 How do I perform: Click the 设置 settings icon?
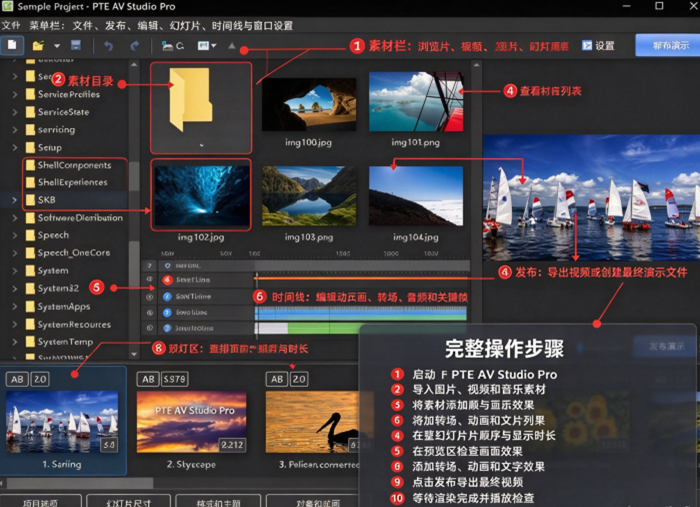click(587, 46)
